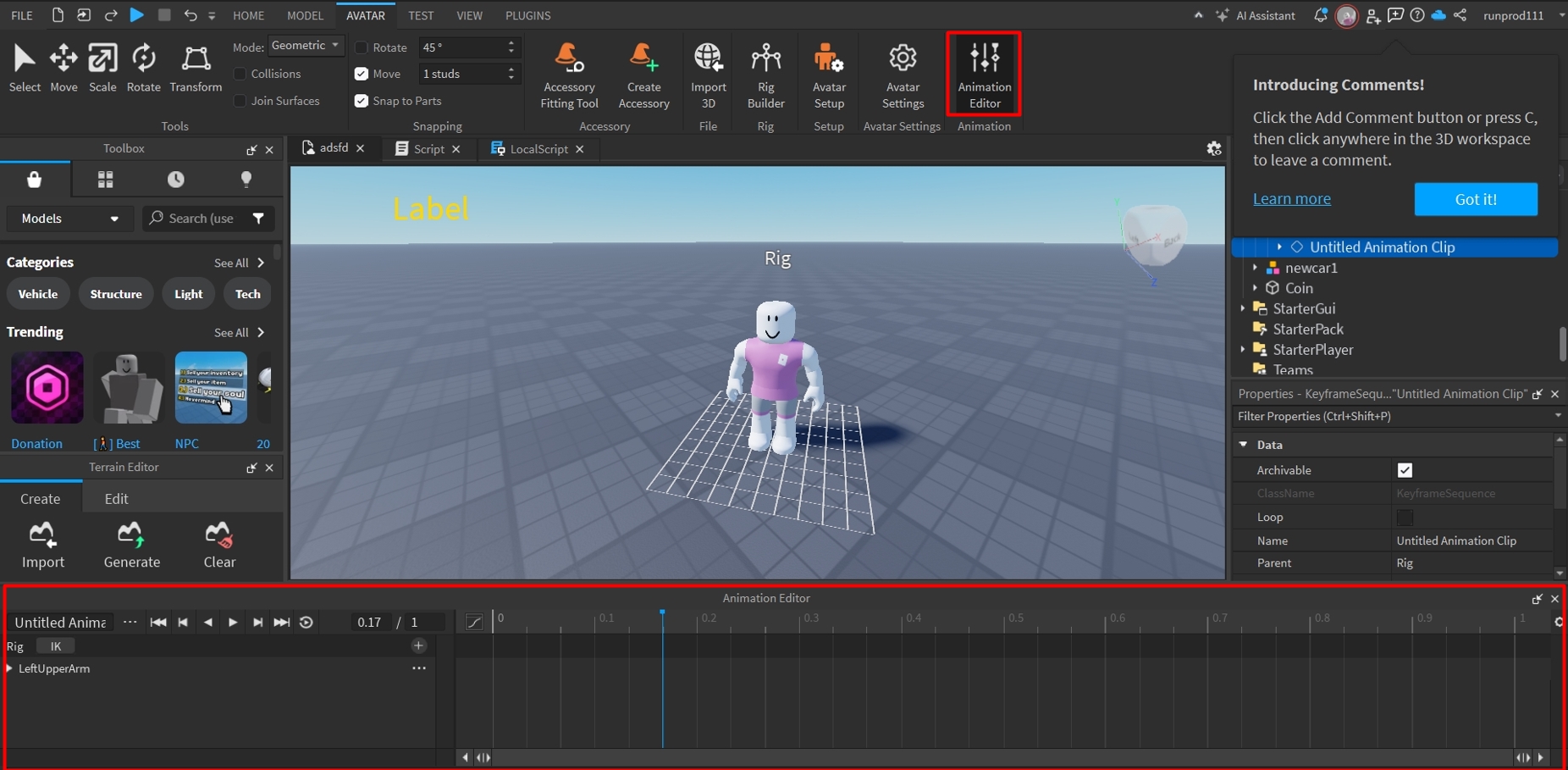This screenshot has width=1568, height=770.
Task: Expand newcar1 in Explorer
Action: (x=1255, y=268)
